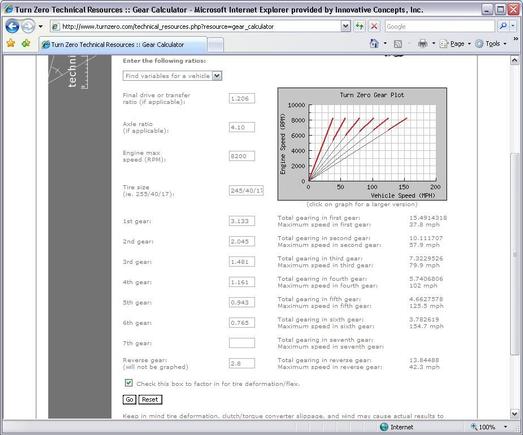The height and width of the screenshot is (435, 523).
Task: Click the RSS feeds icon
Action: pos(398,44)
